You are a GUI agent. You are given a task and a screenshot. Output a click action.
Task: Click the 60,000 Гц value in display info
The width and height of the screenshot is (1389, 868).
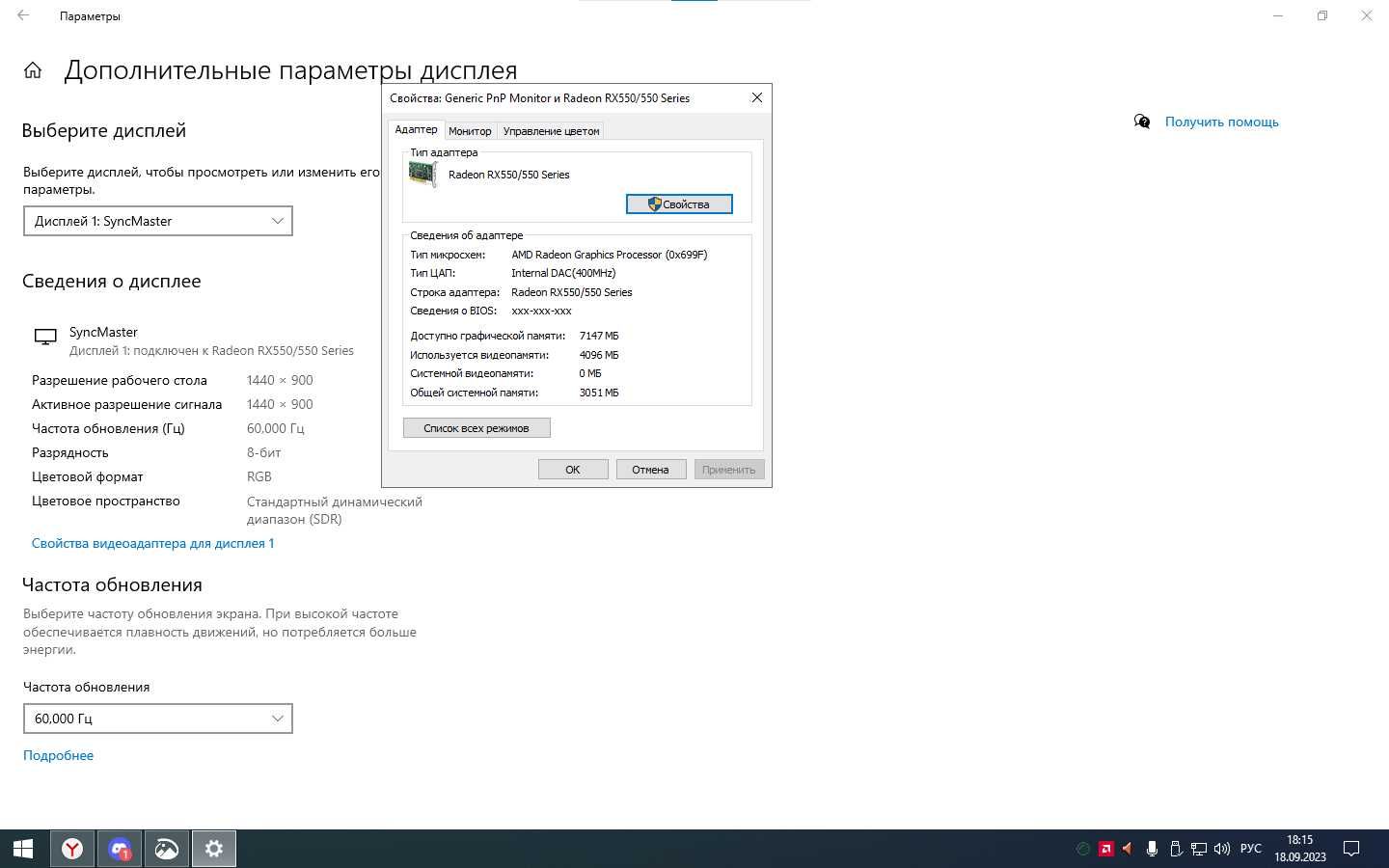275,428
